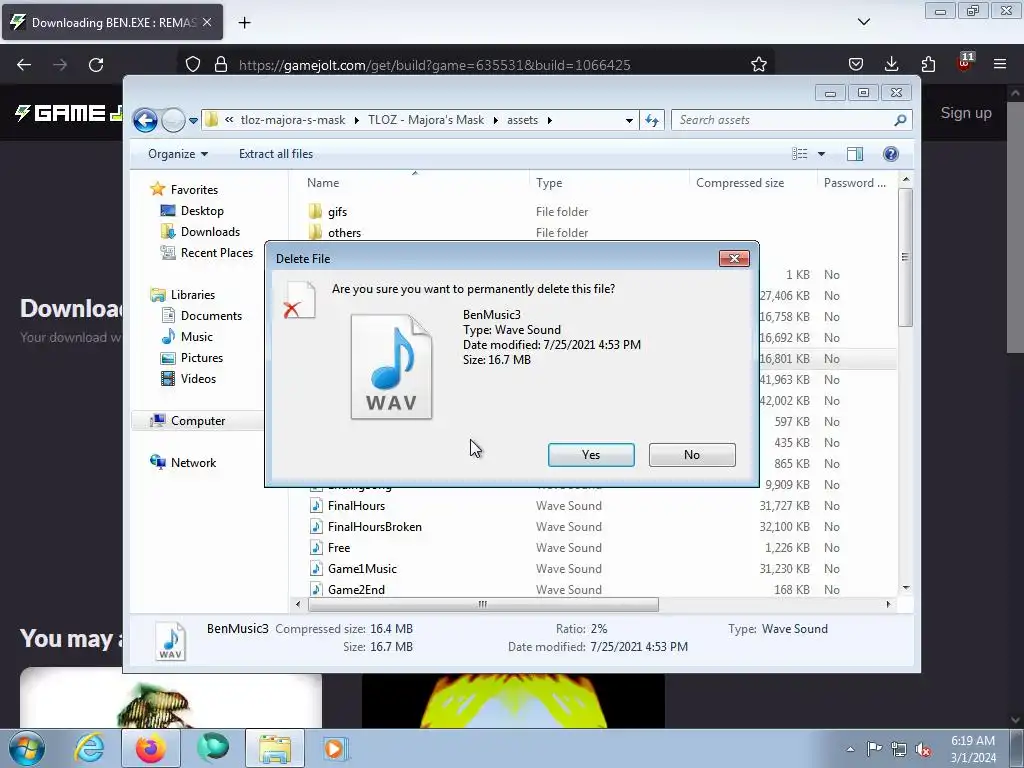
Task: Open the view options dropdown arrow
Action: pos(822,154)
